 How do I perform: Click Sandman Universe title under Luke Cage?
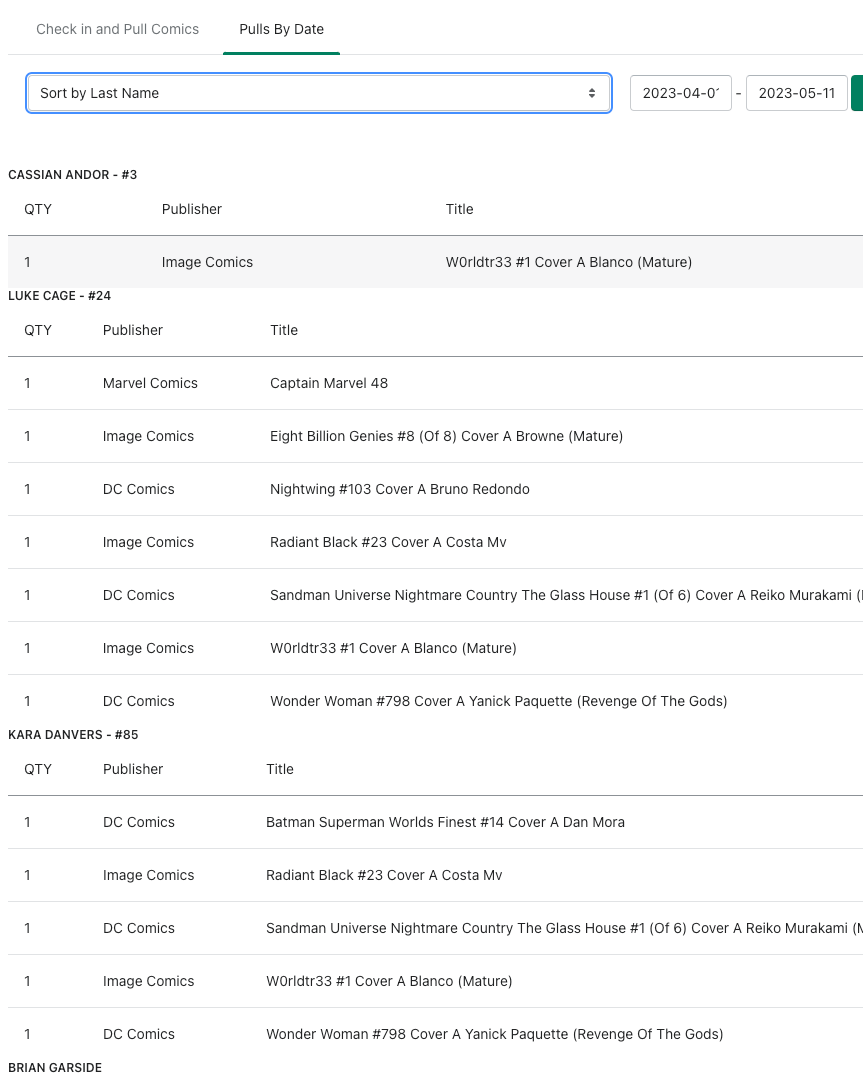pos(566,595)
